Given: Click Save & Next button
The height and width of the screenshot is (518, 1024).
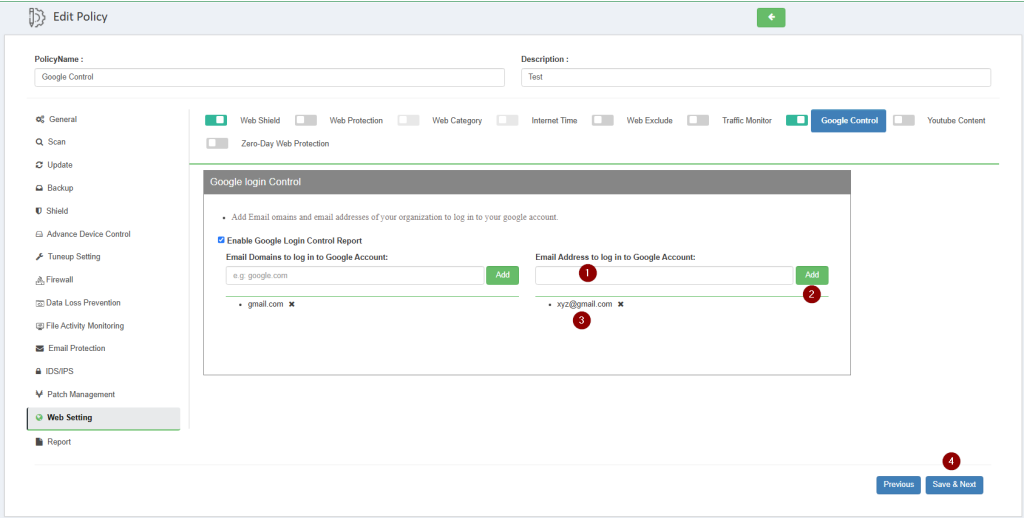Looking at the screenshot, I should [x=954, y=484].
